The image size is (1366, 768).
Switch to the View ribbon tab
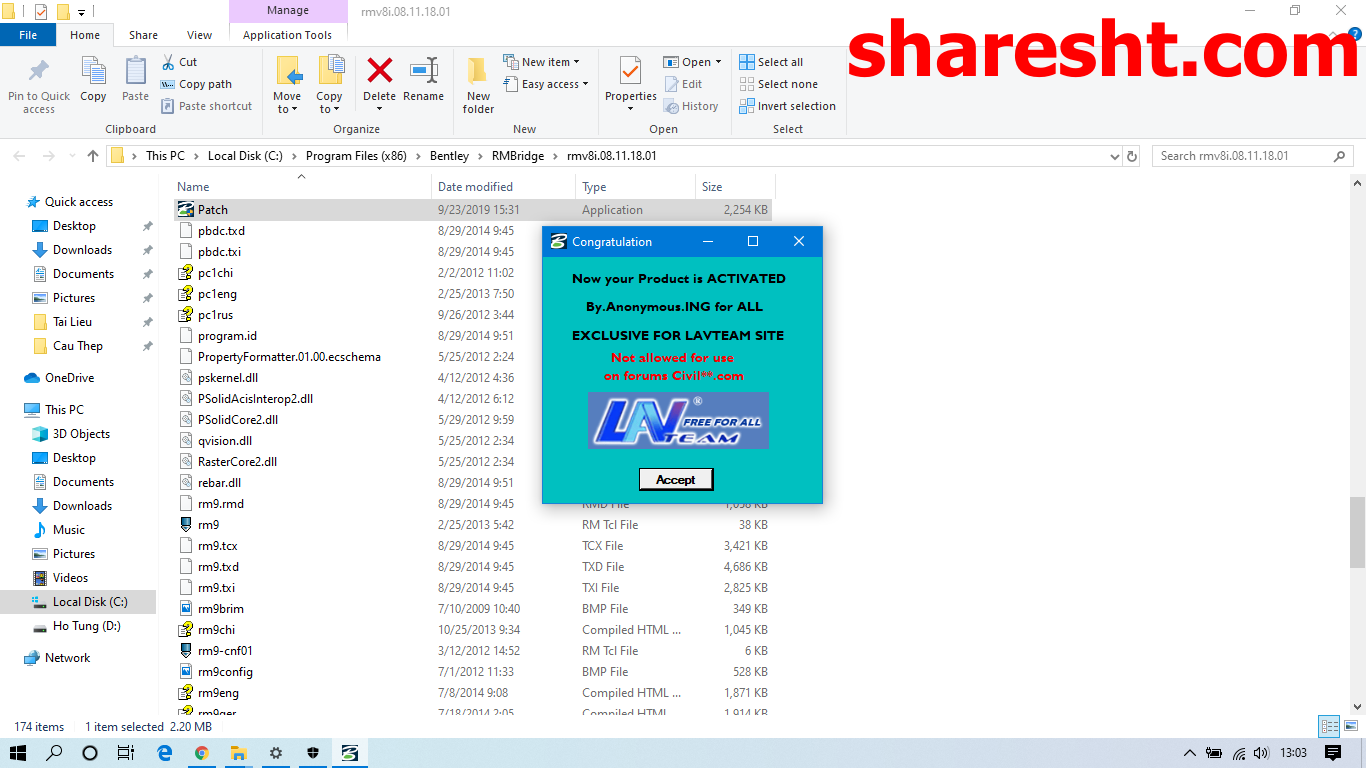[200, 35]
